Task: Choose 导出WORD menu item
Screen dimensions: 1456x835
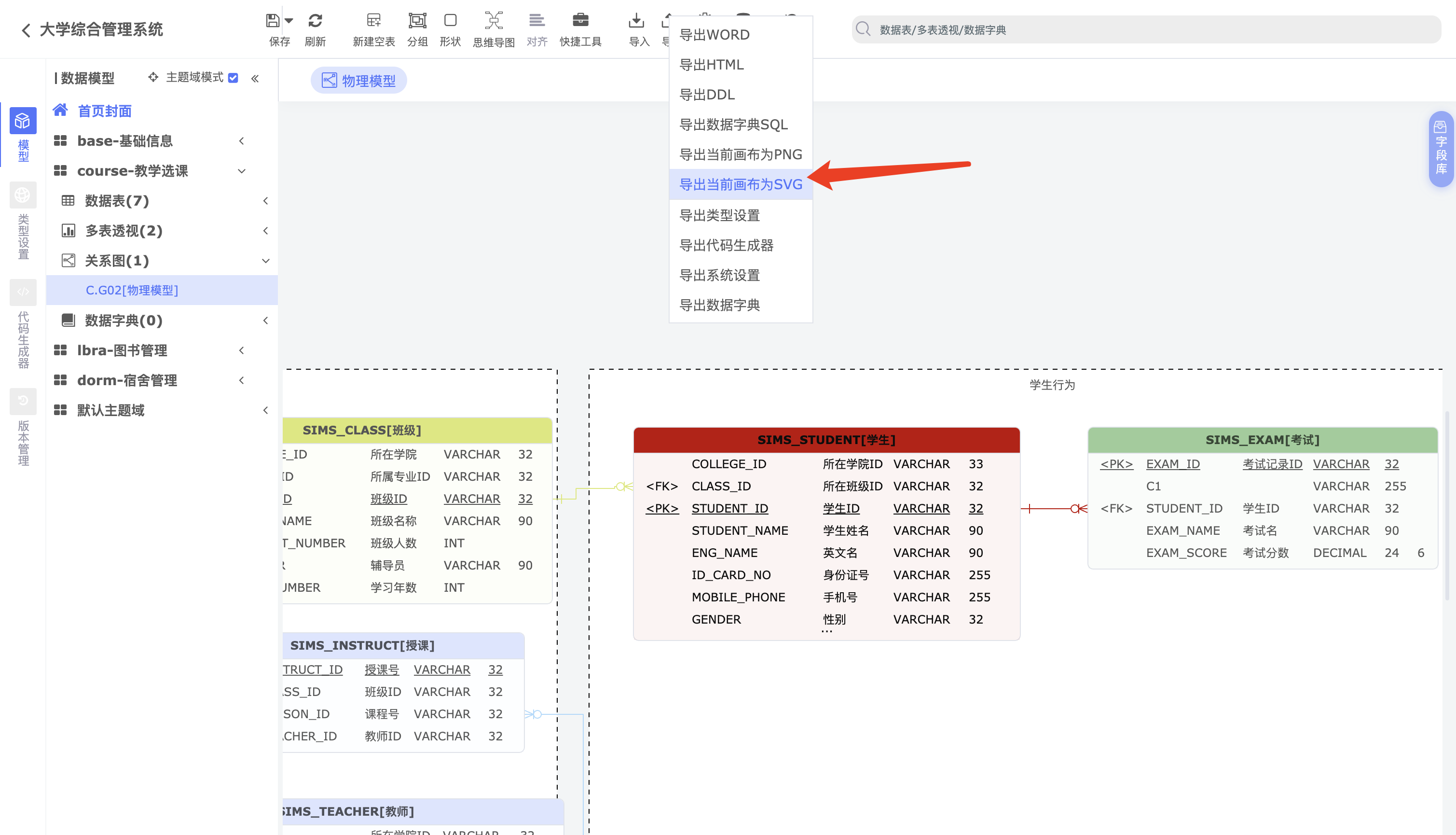Action: point(741,34)
